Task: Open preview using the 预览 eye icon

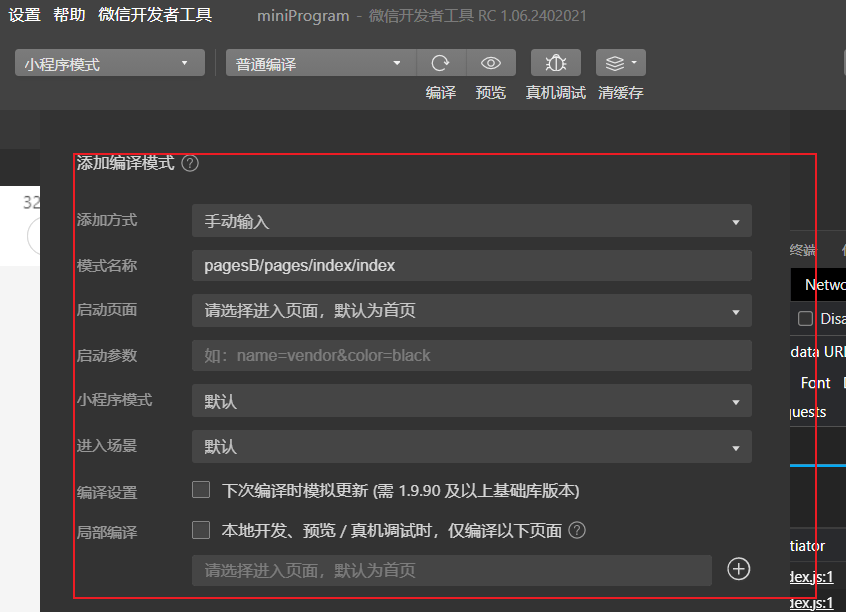Action: (x=491, y=62)
